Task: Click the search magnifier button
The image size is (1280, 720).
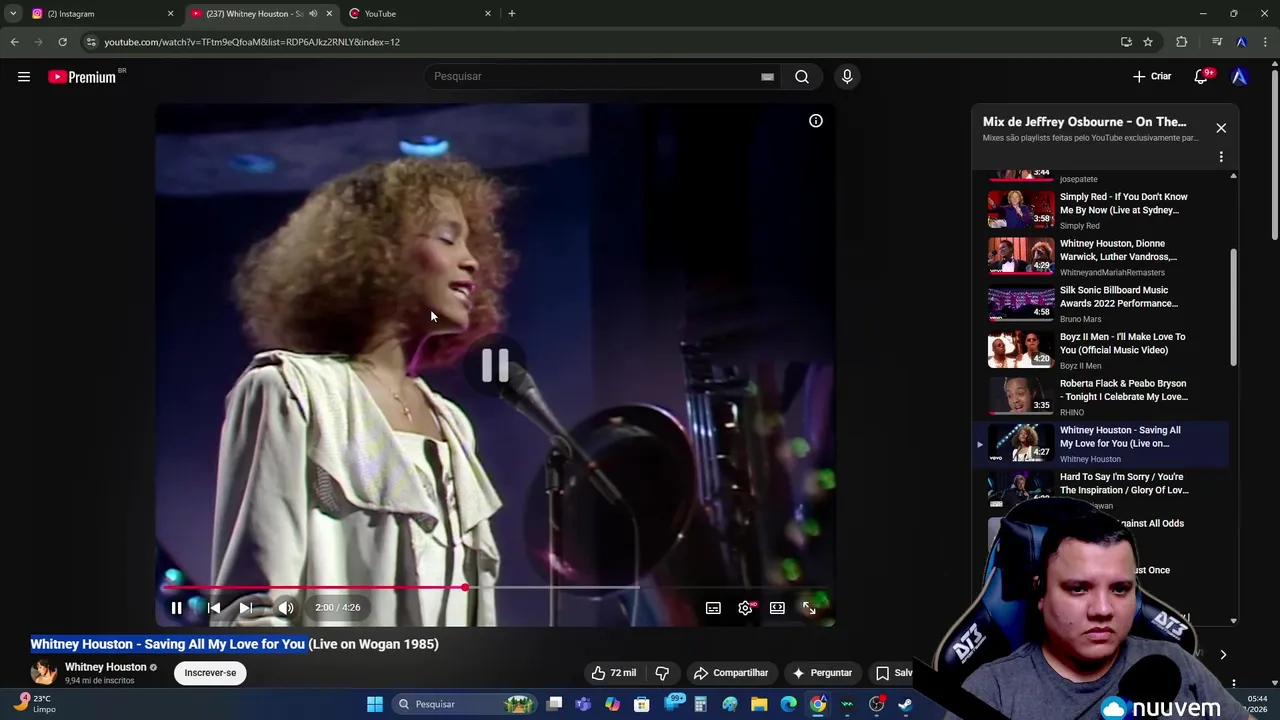Action: click(x=802, y=77)
